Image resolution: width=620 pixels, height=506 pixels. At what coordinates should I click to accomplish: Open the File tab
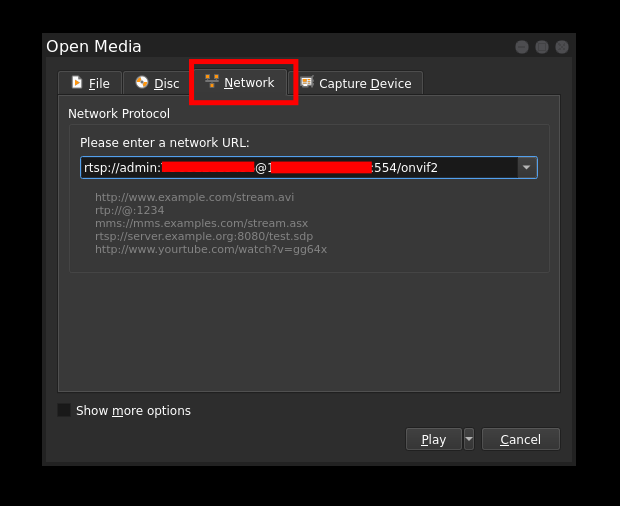pyautogui.click(x=90, y=83)
